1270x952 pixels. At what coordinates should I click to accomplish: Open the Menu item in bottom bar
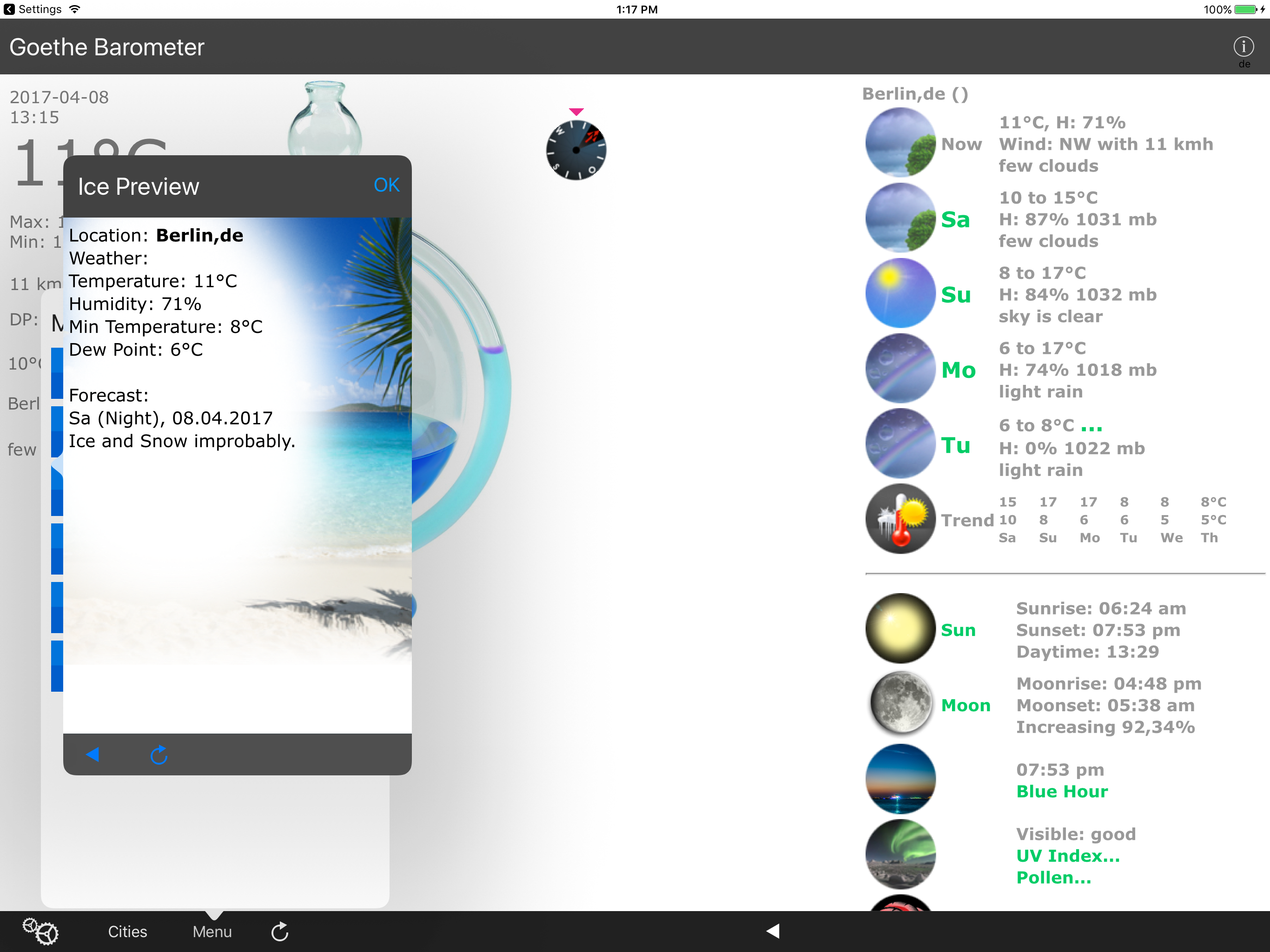[212, 932]
